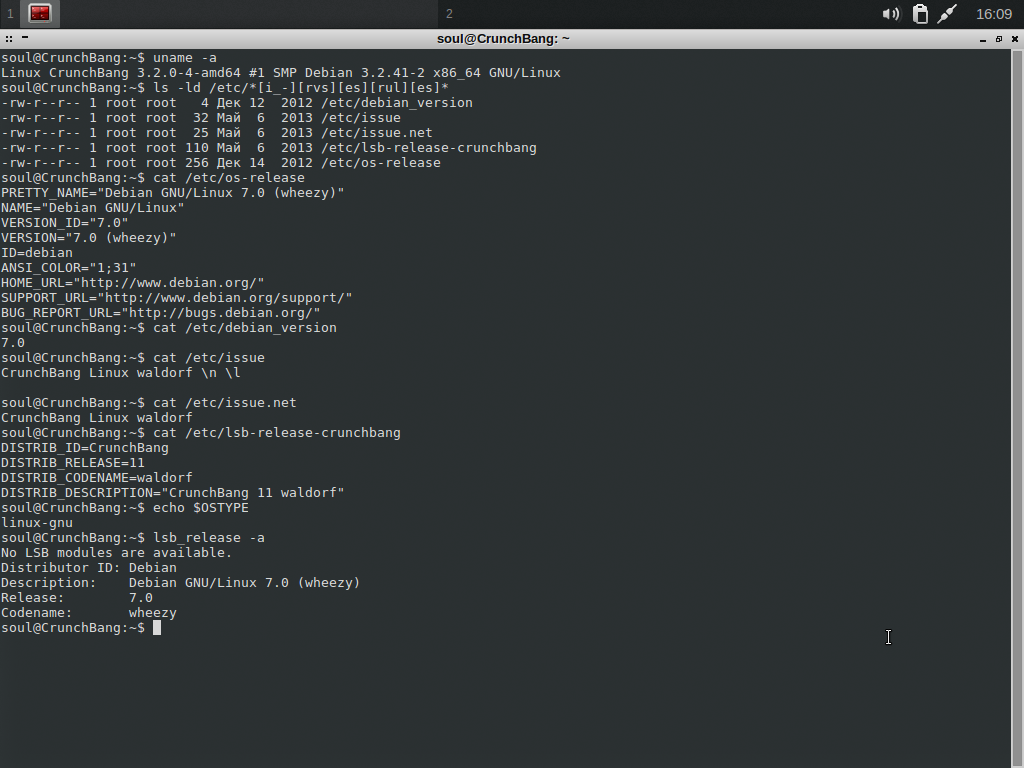Click the ID=debian line
This screenshot has height=768, width=1024.
pos(37,253)
